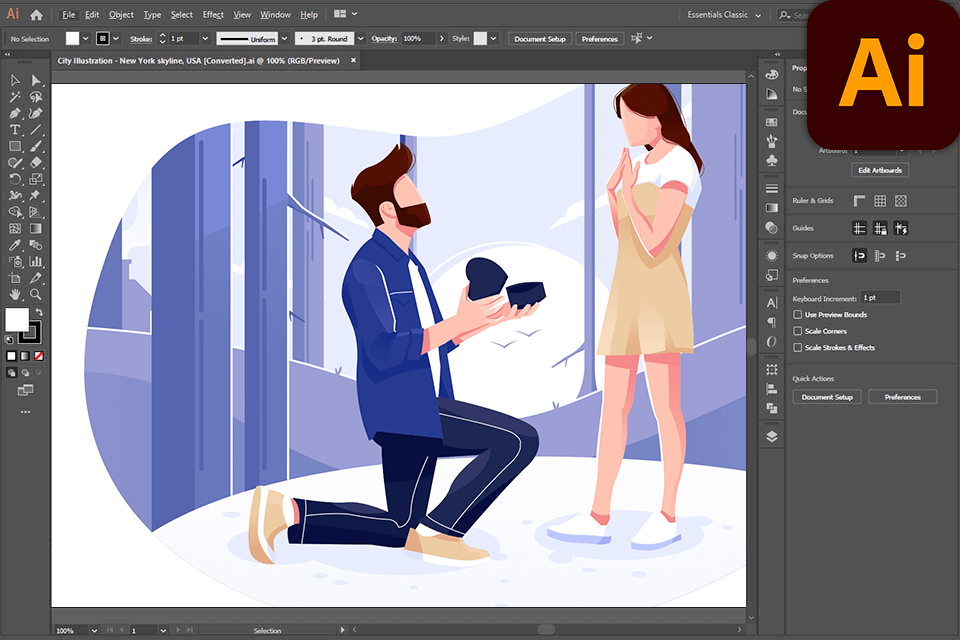Check the Scale Corners option
The height and width of the screenshot is (640, 960).
click(797, 331)
